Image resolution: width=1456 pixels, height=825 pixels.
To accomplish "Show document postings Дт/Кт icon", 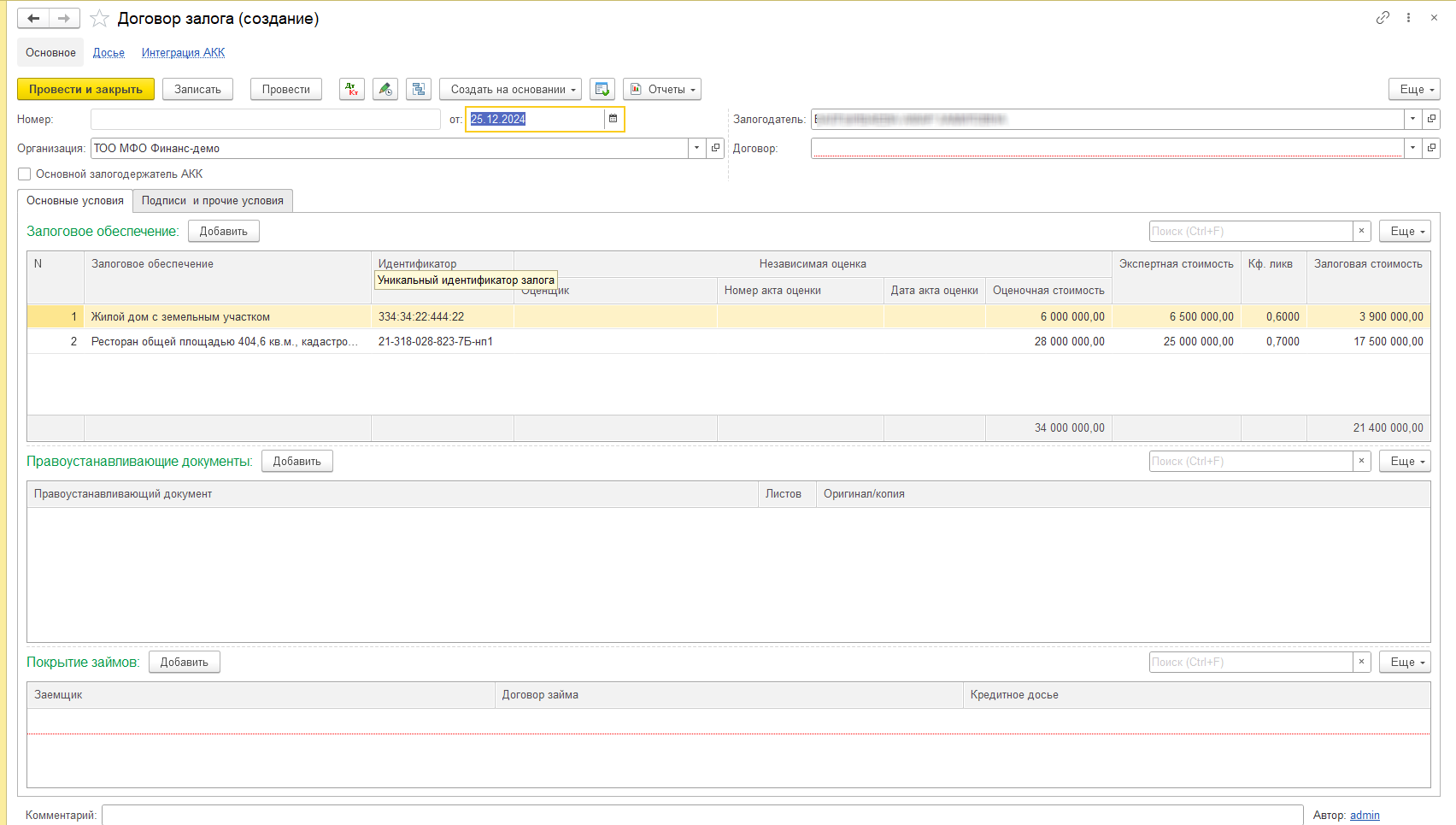I will pos(352,89).
